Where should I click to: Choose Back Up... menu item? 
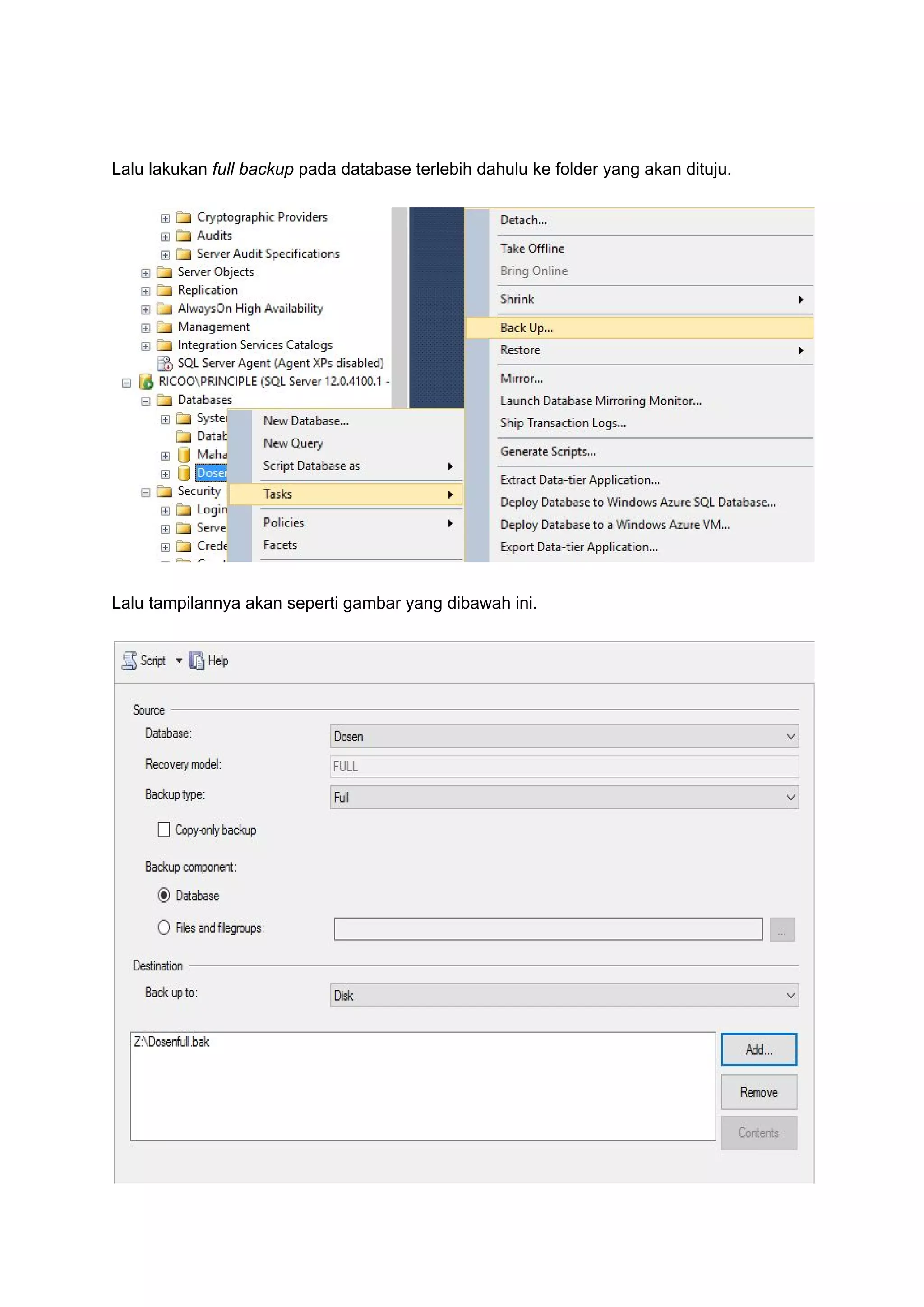(639, 328)
